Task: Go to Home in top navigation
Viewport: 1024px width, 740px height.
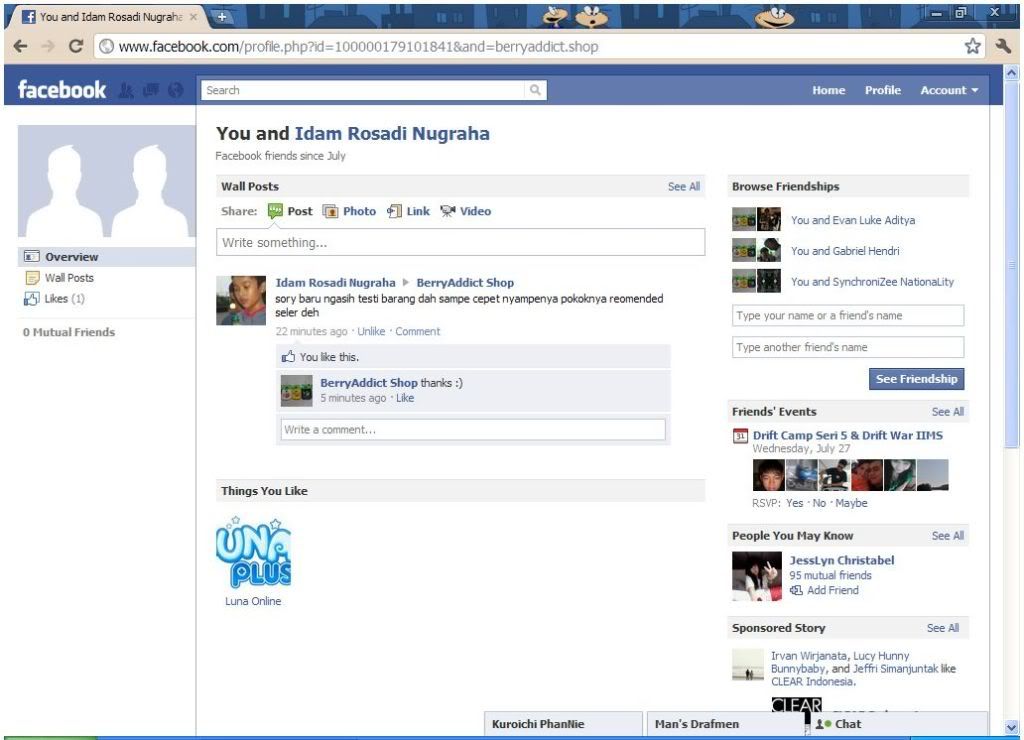Action: 829,90
